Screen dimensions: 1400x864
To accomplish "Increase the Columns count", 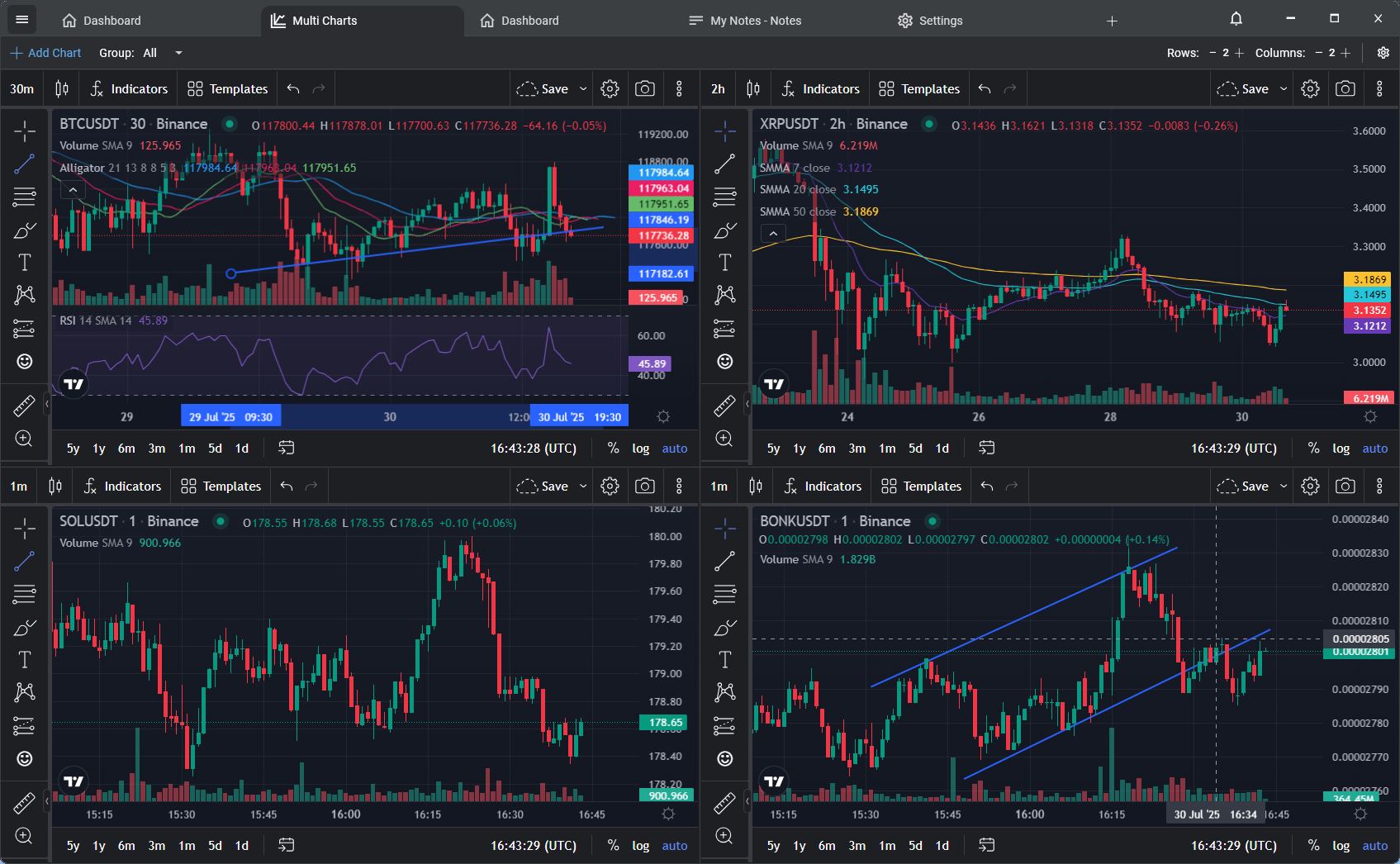I will click(1345, 53).
